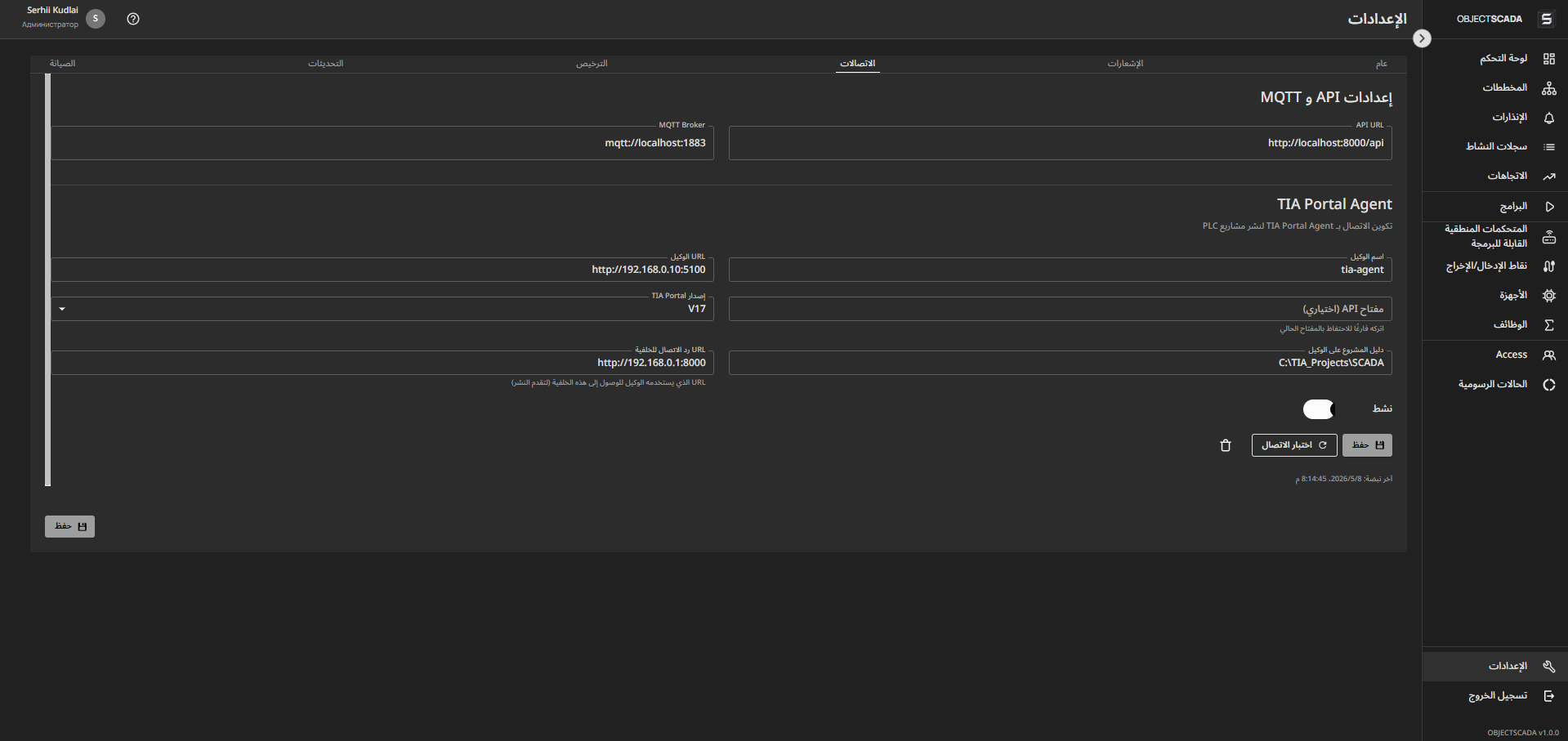Viewport: 1568px width, 741px height.
Task: Open the logout menu label
Action: [x=1498, y=696]
